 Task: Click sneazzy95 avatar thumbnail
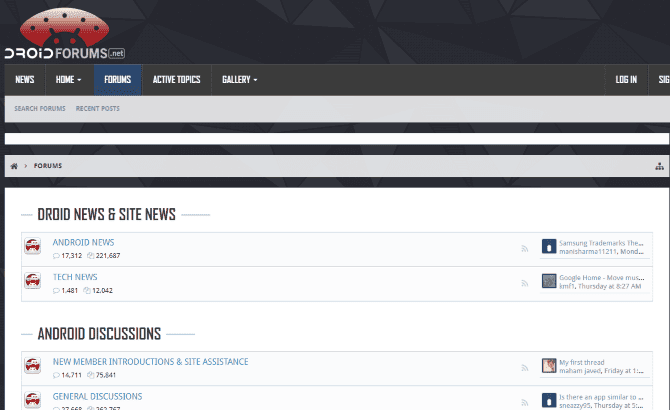(549, 400)
